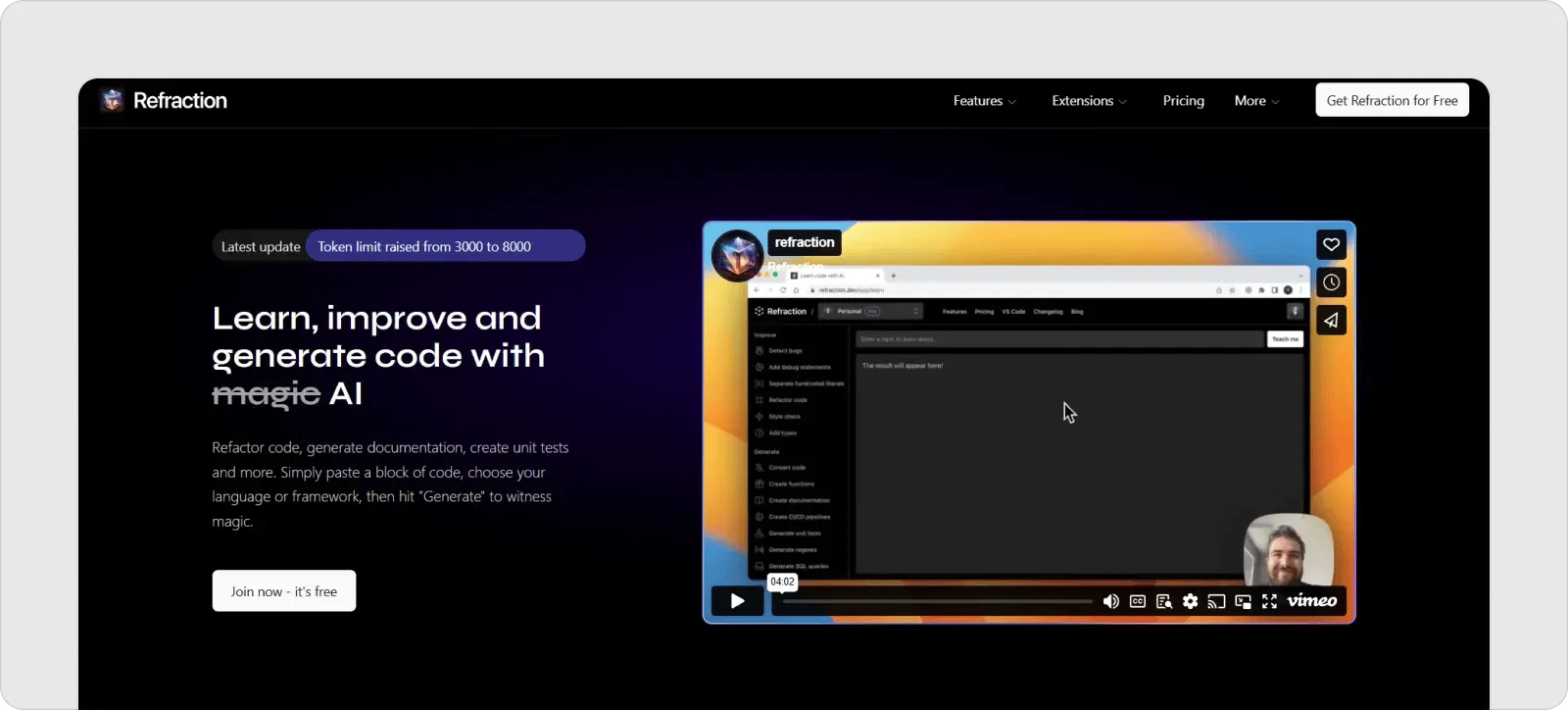
Task: Seek along the video progress bar
Action: click(936, 601)
